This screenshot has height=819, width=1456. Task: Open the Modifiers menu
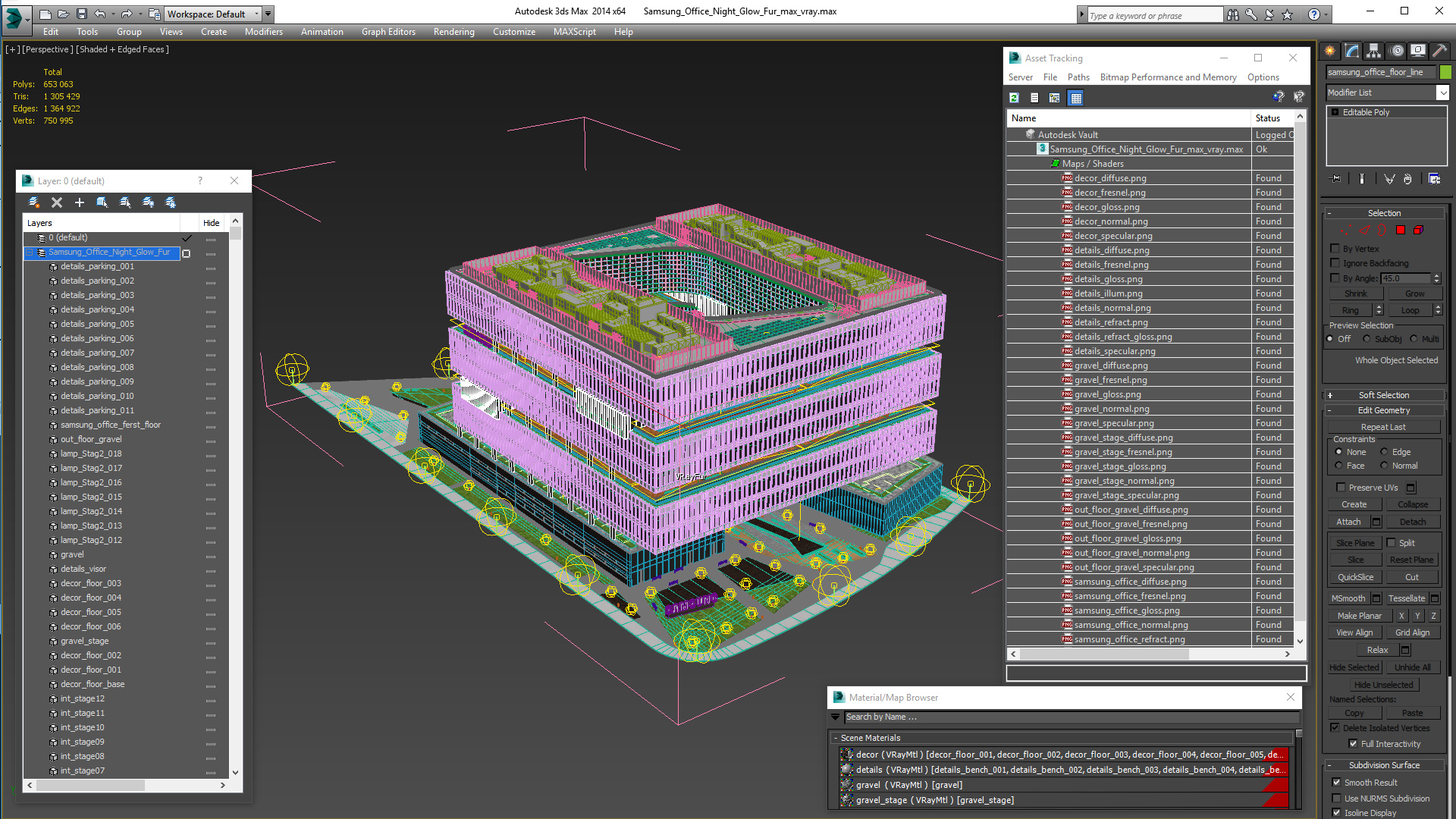tap(263, 32)
